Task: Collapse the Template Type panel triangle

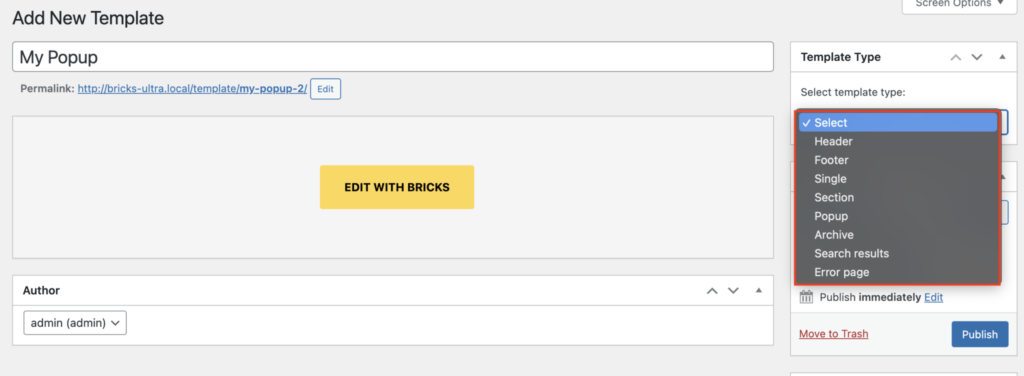Action: point(1002,57)
